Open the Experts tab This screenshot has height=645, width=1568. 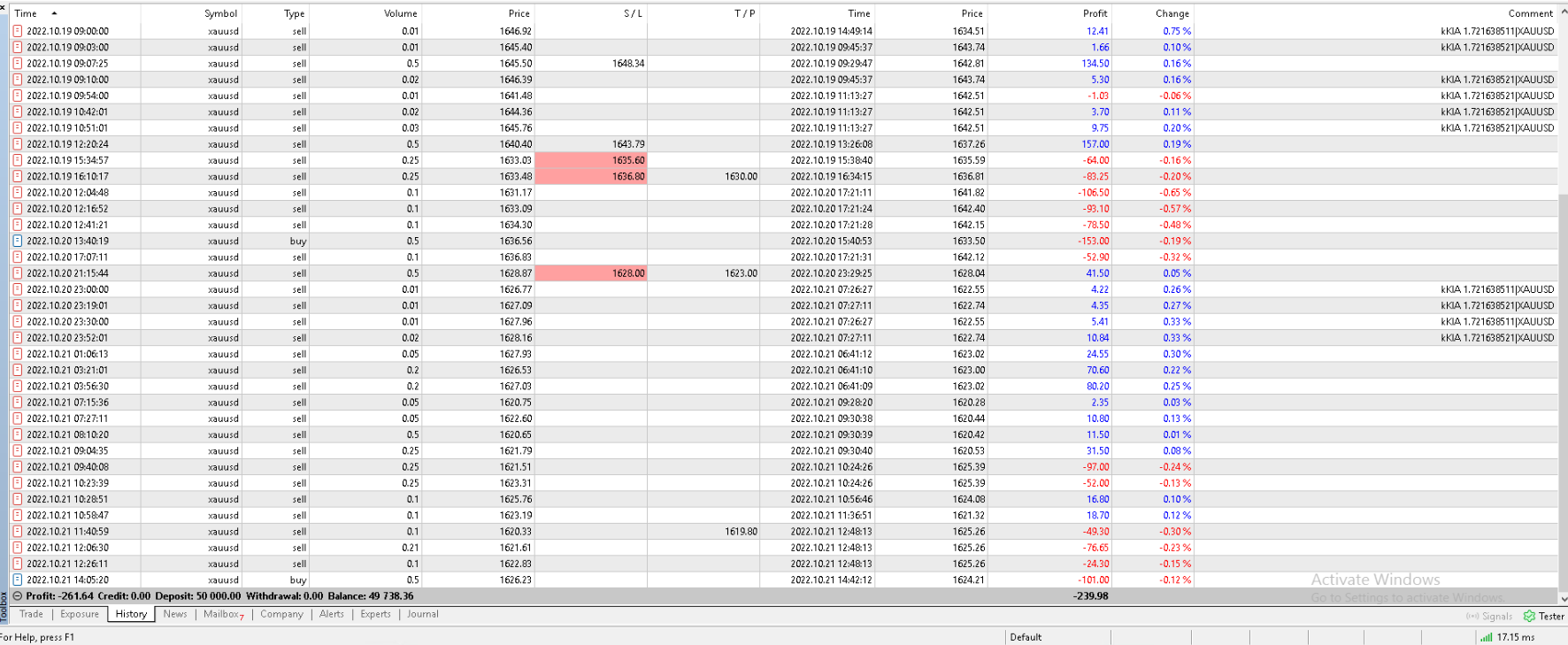[375, 614]
